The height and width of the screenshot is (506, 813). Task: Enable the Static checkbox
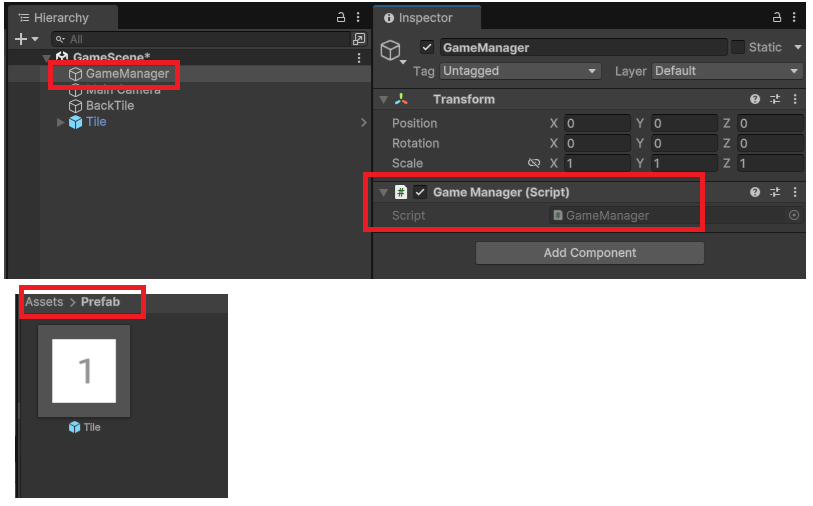click(x=738, y=47)
